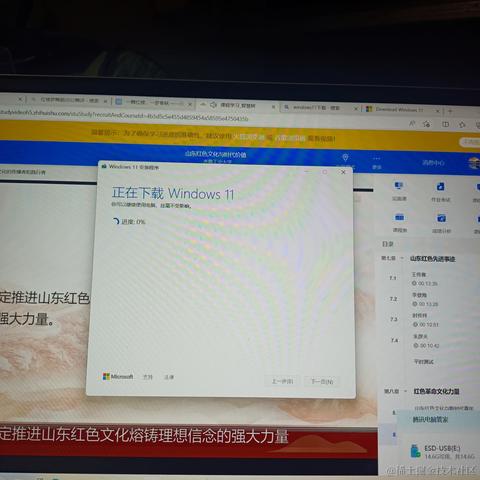
Task: Close the Windows 11 installer window
Action: [x=343, y=172]
